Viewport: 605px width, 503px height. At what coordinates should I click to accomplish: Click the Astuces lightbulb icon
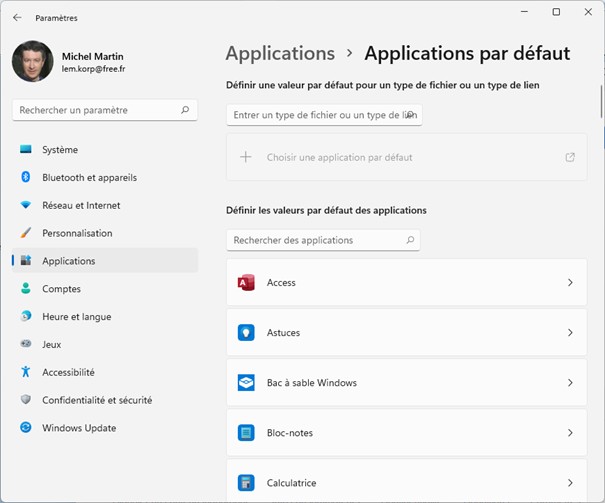tap(246, 333)
